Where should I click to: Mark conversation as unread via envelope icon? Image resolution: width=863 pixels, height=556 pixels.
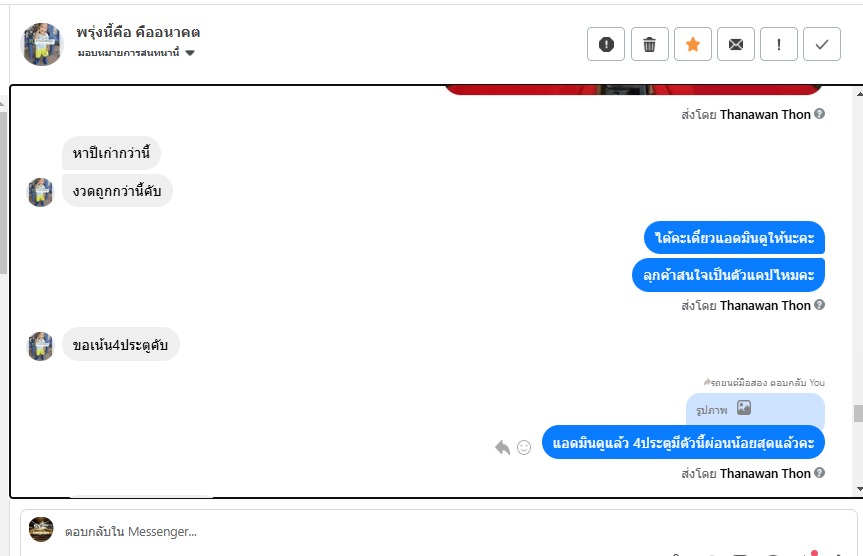click(736, 44)
